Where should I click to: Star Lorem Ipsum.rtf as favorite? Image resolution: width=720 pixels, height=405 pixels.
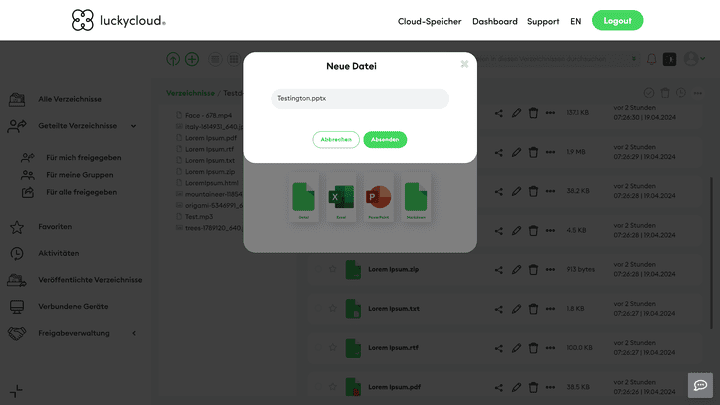coord(332,348)
